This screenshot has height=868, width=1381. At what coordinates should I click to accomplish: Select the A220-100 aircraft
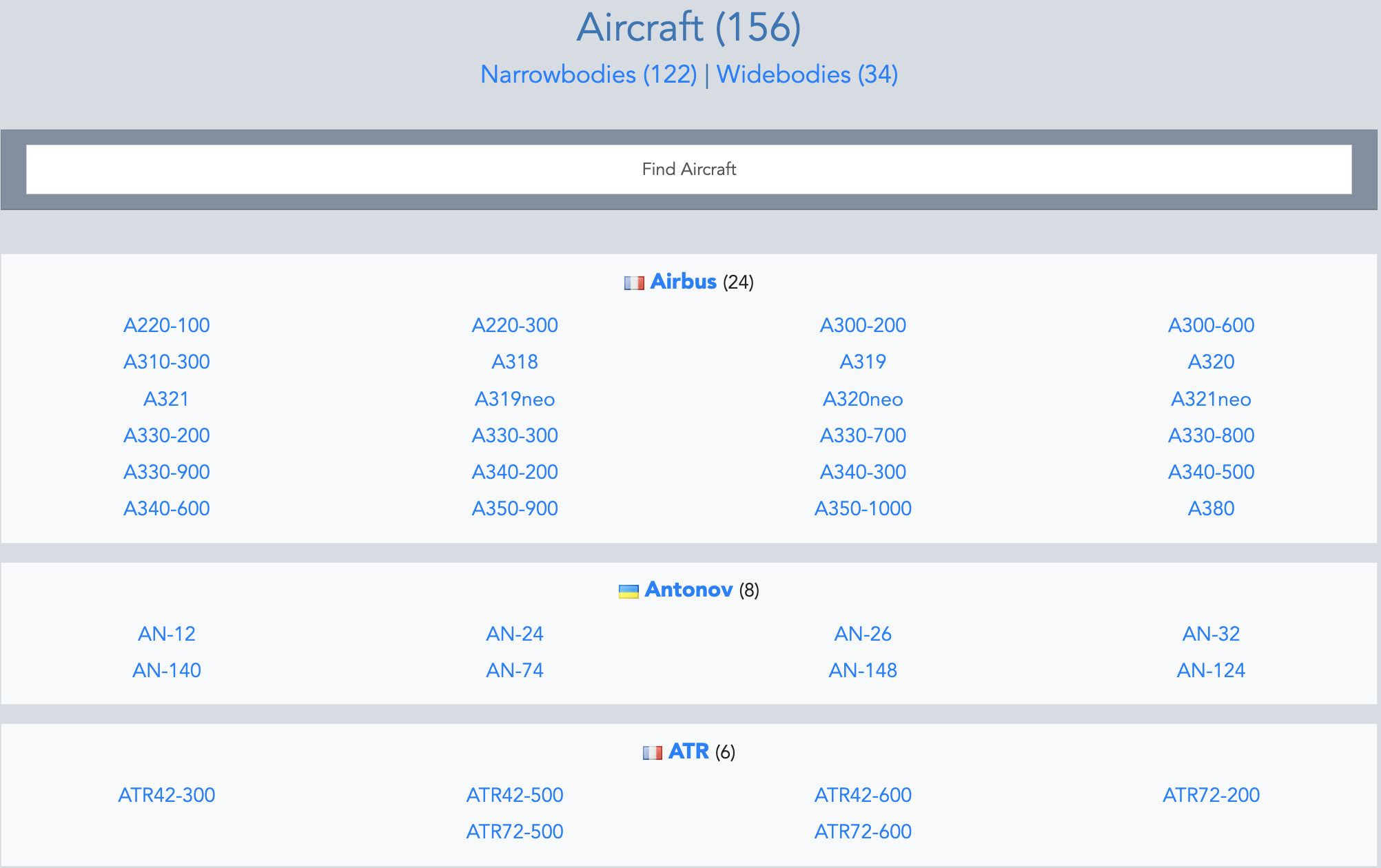coord(167,325)
